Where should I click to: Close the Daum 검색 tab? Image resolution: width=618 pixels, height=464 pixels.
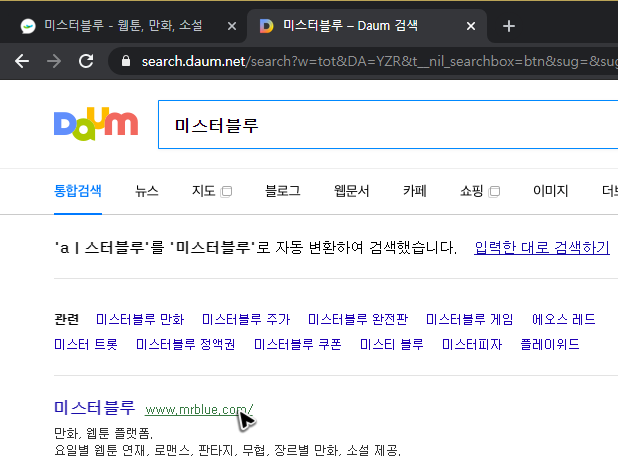click(x=471, y=26)
